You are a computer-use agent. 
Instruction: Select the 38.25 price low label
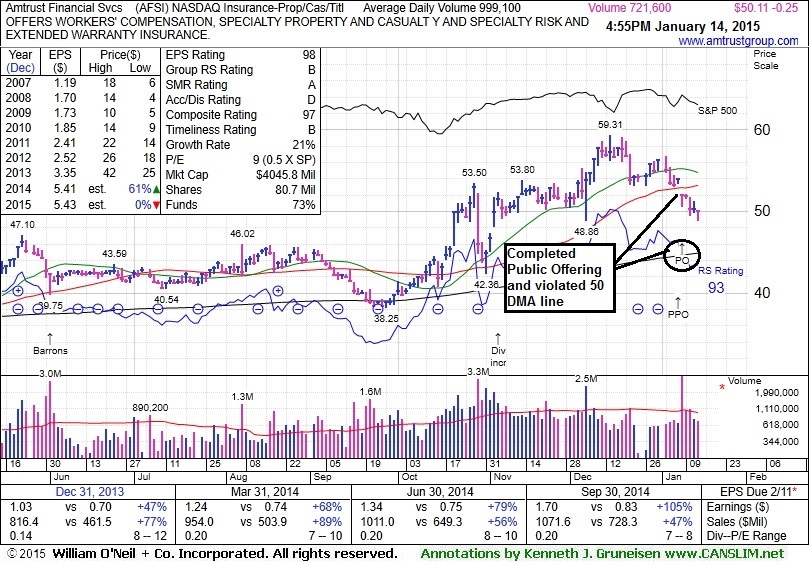[x=386, y=319]
